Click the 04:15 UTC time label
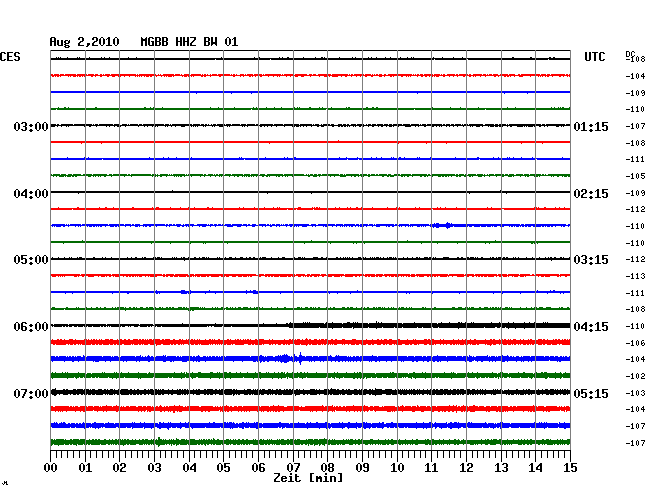The image size is (650, 494). (591, 327)
